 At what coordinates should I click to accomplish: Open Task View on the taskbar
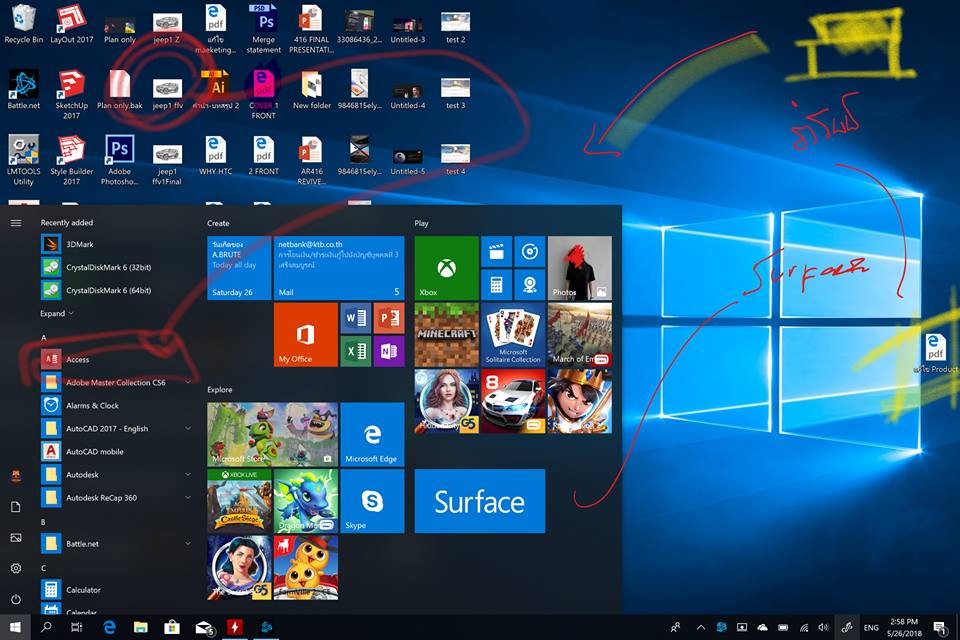pyautogui.click(x=77, y=627)
